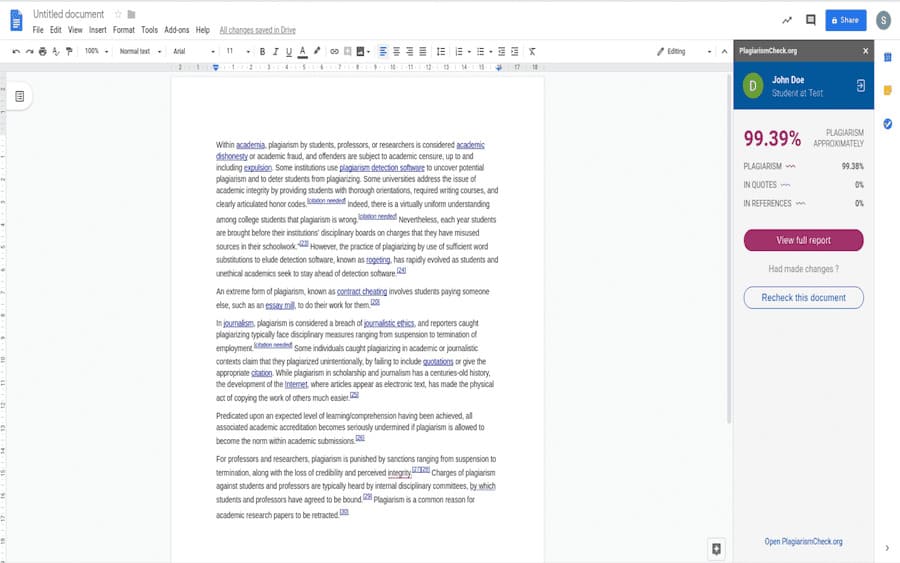Toggle italic formatting
The width and height of the screenshot is (900, 563).
276,51
